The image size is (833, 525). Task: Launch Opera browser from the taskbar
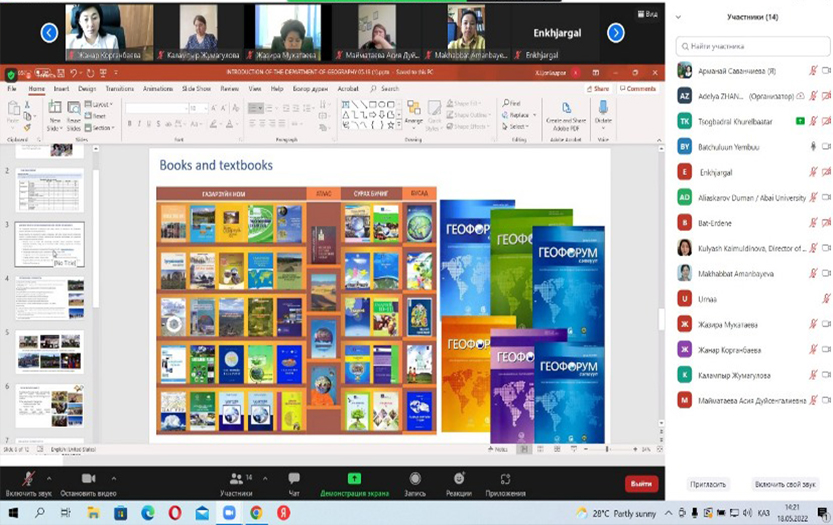[x=175, y=512]
